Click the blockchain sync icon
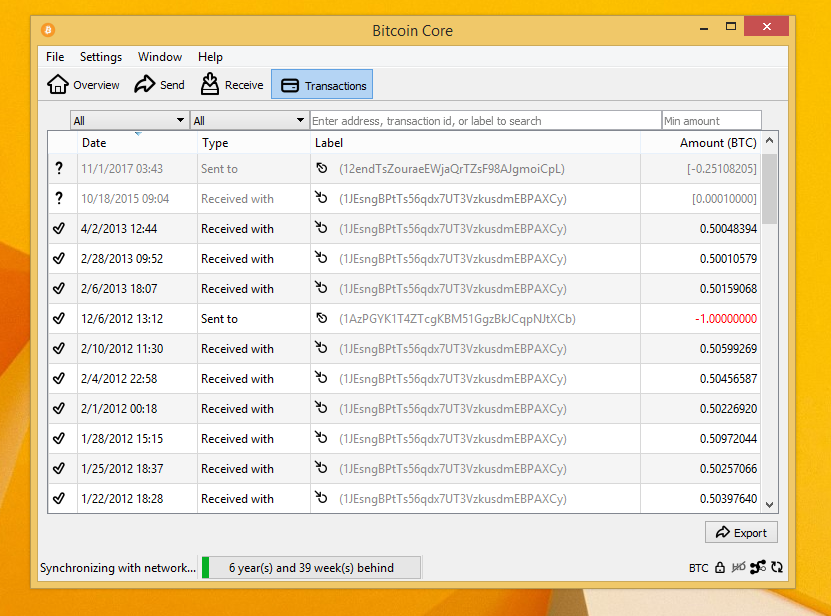The height and width of the screenshot is (616, 831). pos(777,567)
